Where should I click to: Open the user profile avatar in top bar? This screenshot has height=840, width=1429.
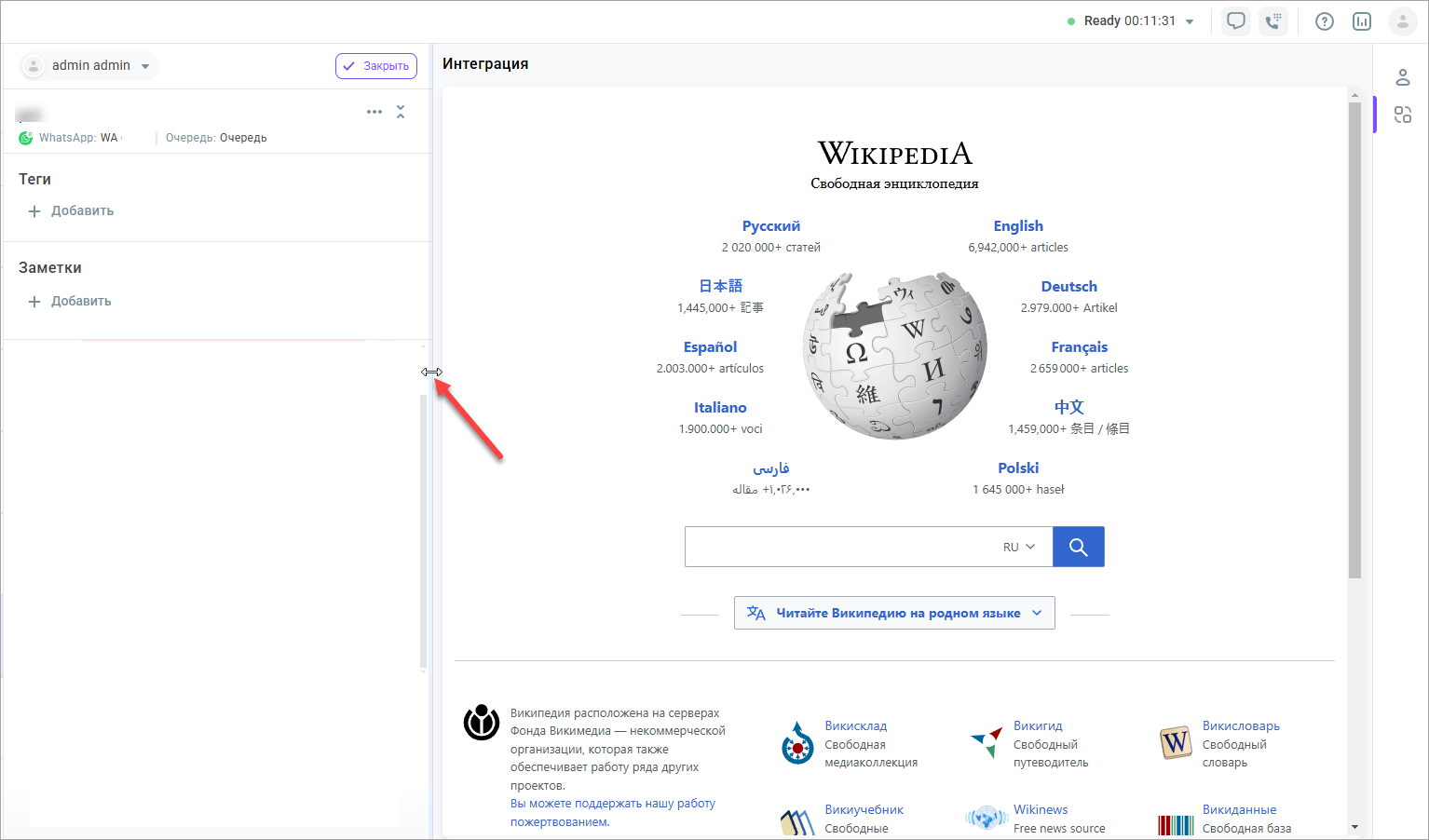click(x=1403, y=21)
